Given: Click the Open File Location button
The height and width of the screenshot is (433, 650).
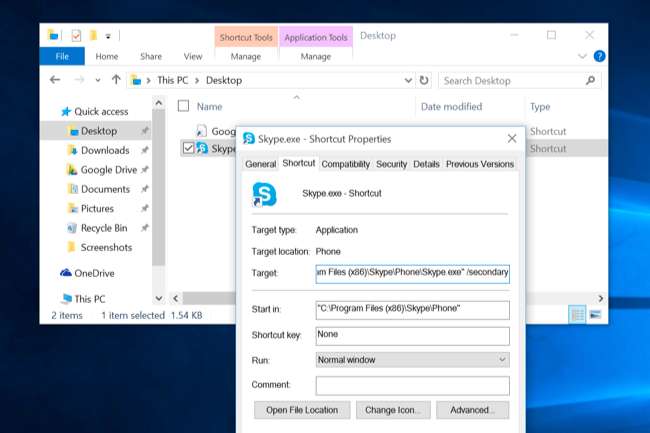Looking at the screenshot, I should click(302, 410).
